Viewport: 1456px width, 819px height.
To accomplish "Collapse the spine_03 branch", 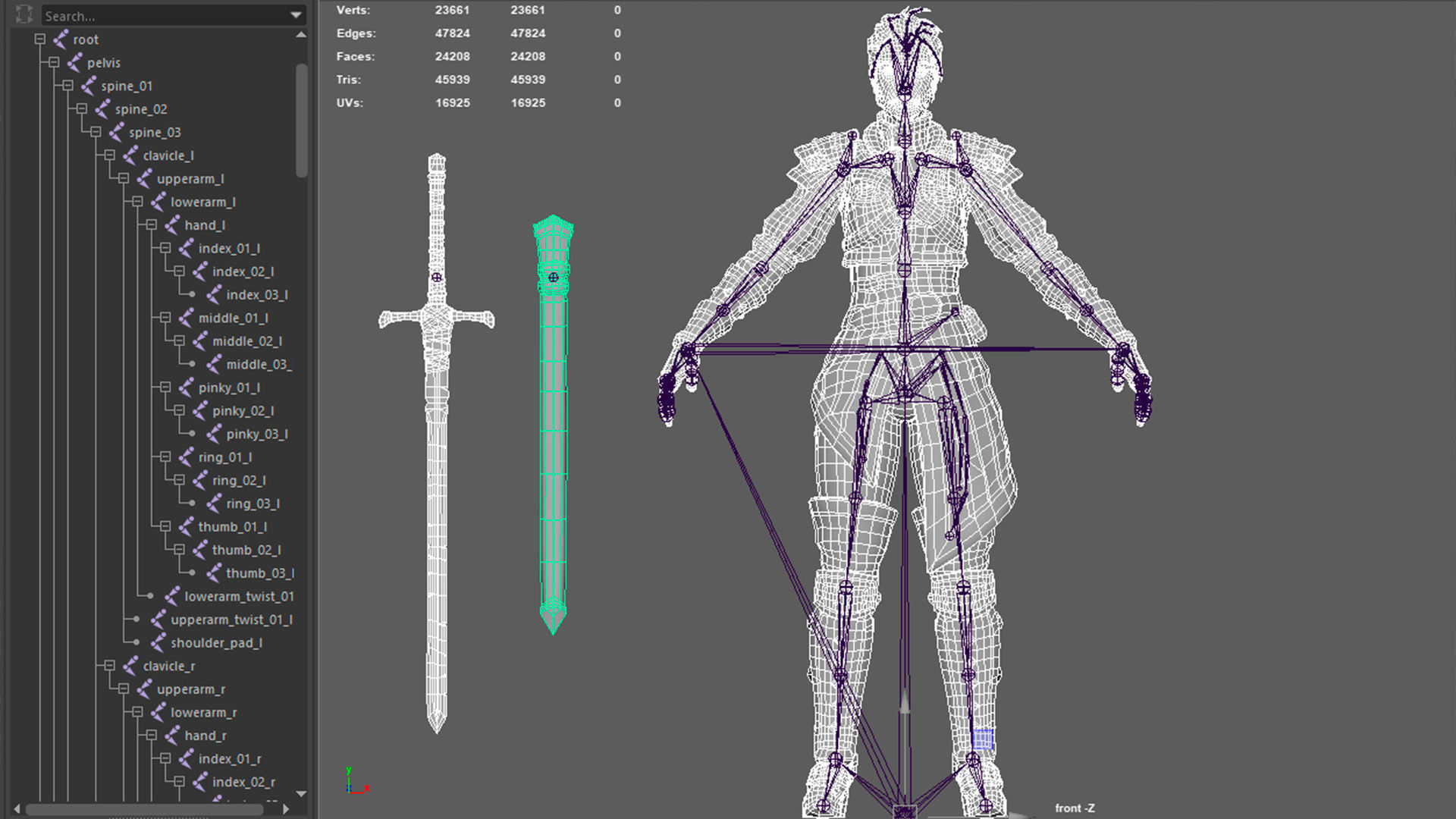I will tap(96, 132).
